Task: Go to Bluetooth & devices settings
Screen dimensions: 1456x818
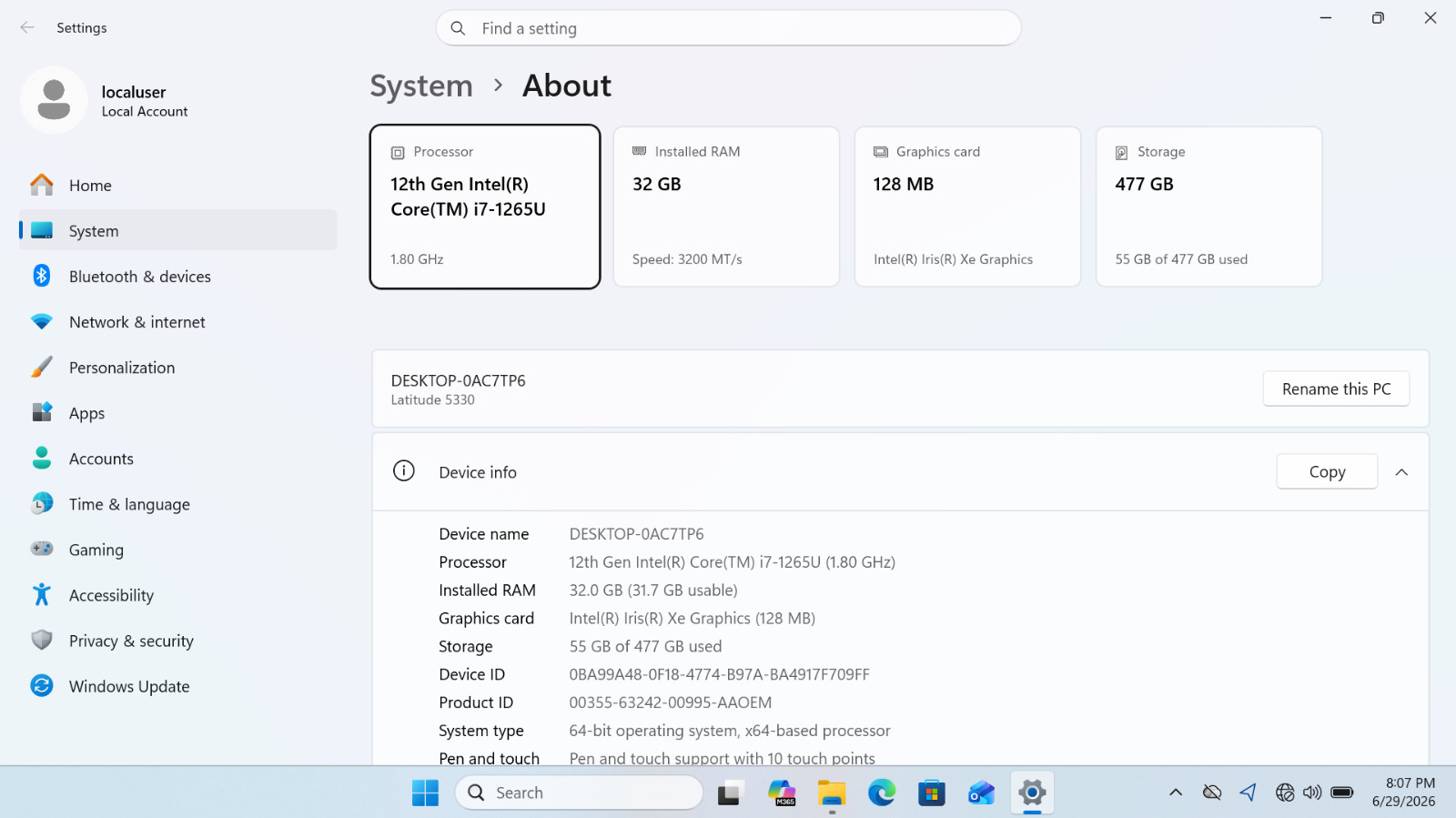Action: coord(178,276)
